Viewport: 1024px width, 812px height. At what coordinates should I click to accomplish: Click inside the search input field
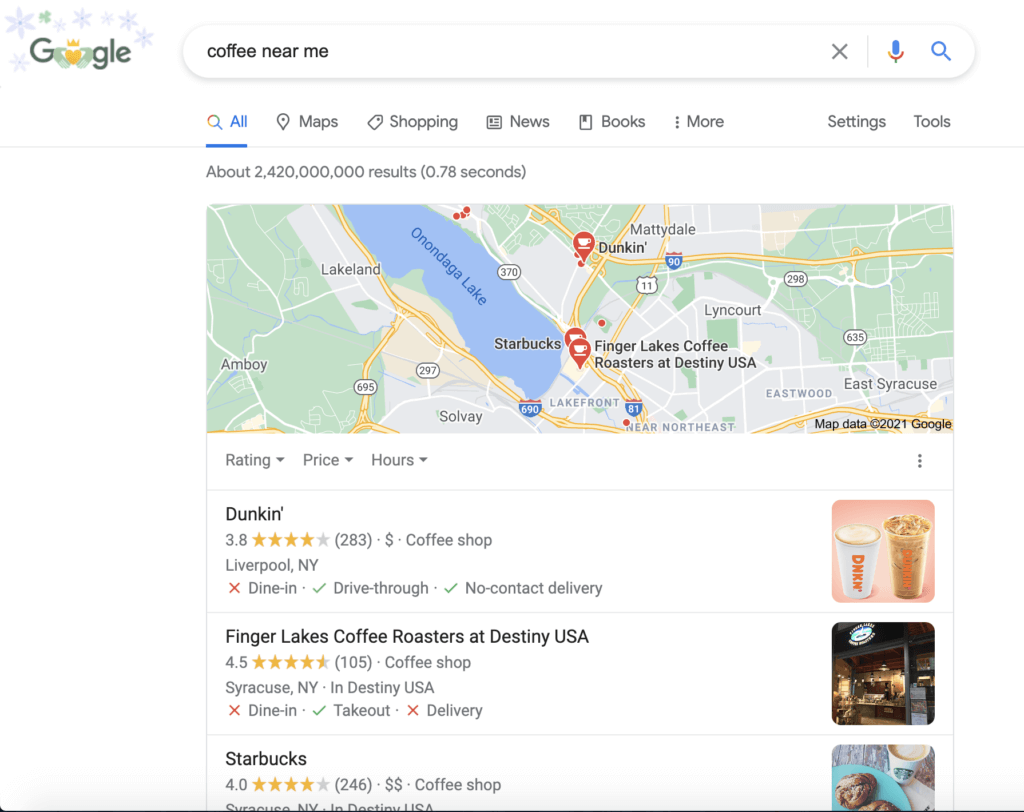(x=450, y=50)
